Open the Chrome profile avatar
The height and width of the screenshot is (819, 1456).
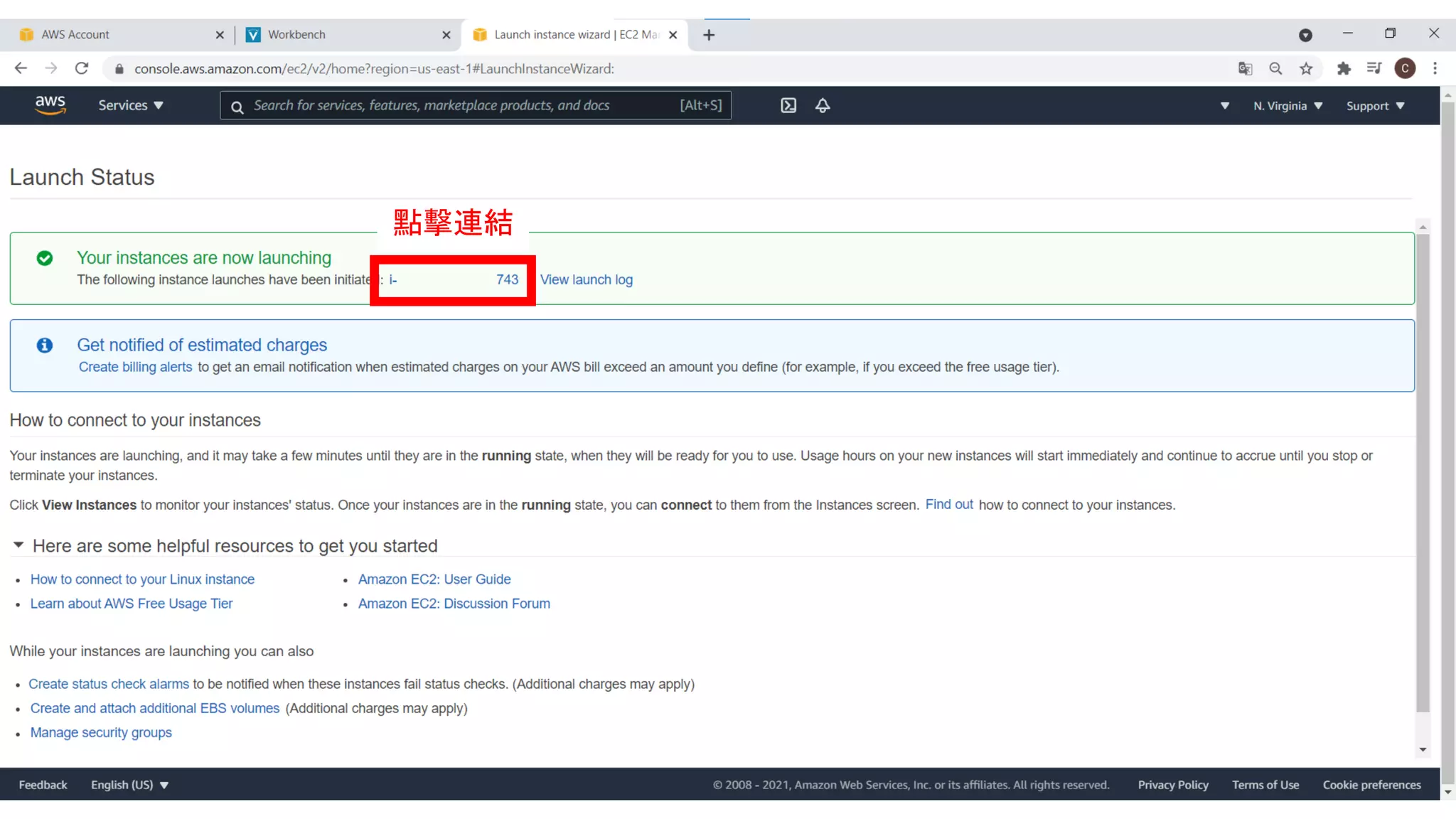pos(1404,68)
